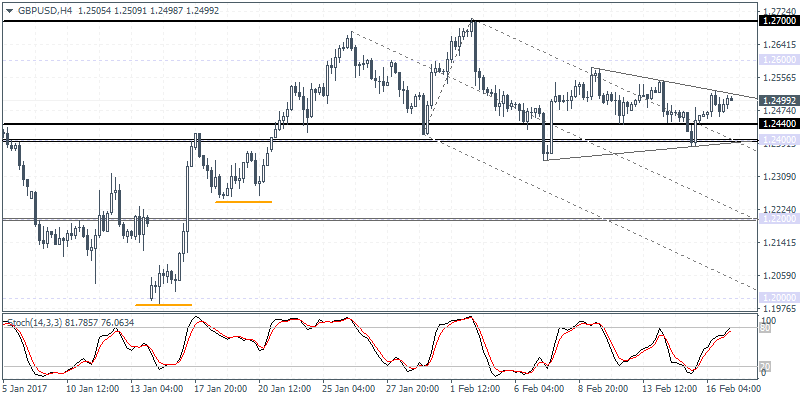Select the orange line near 13 Jan low
Screen dimensions: 800x400
(x=163, y=304)
